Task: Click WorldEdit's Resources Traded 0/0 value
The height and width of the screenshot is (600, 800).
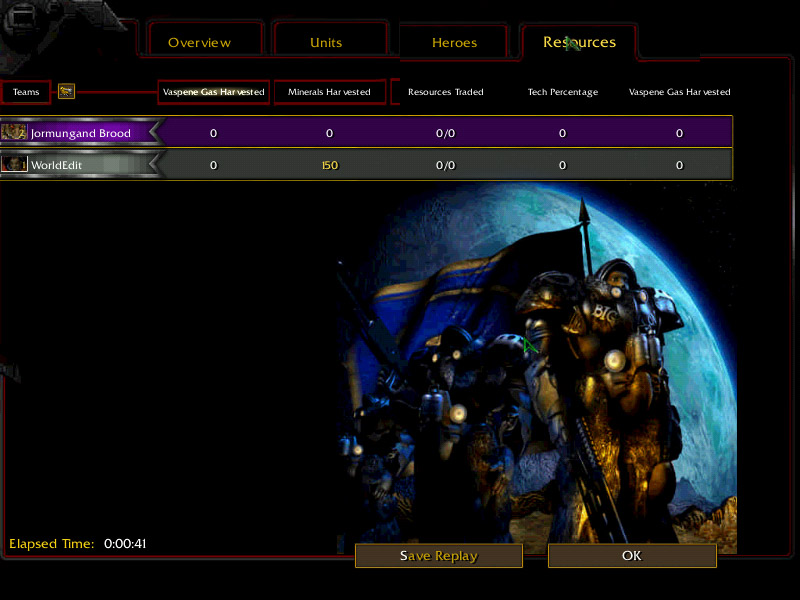Action: [445, 165]
